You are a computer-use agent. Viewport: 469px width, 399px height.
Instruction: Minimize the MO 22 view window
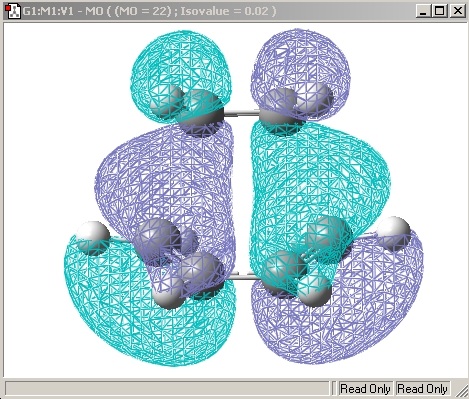pyautogui.click(x=423, y=11)
